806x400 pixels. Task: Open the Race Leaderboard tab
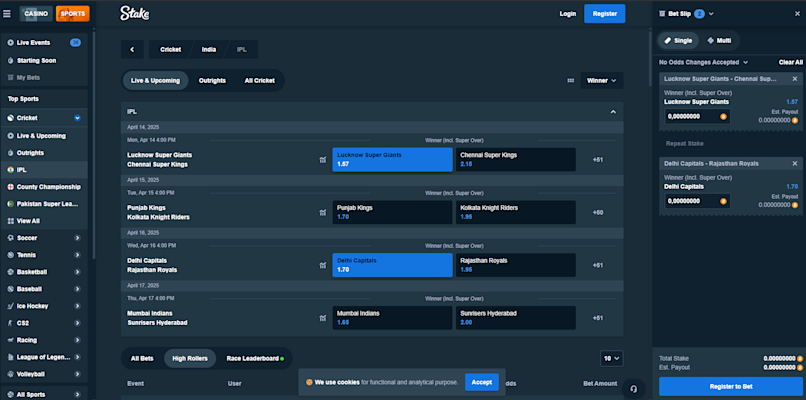255,358
